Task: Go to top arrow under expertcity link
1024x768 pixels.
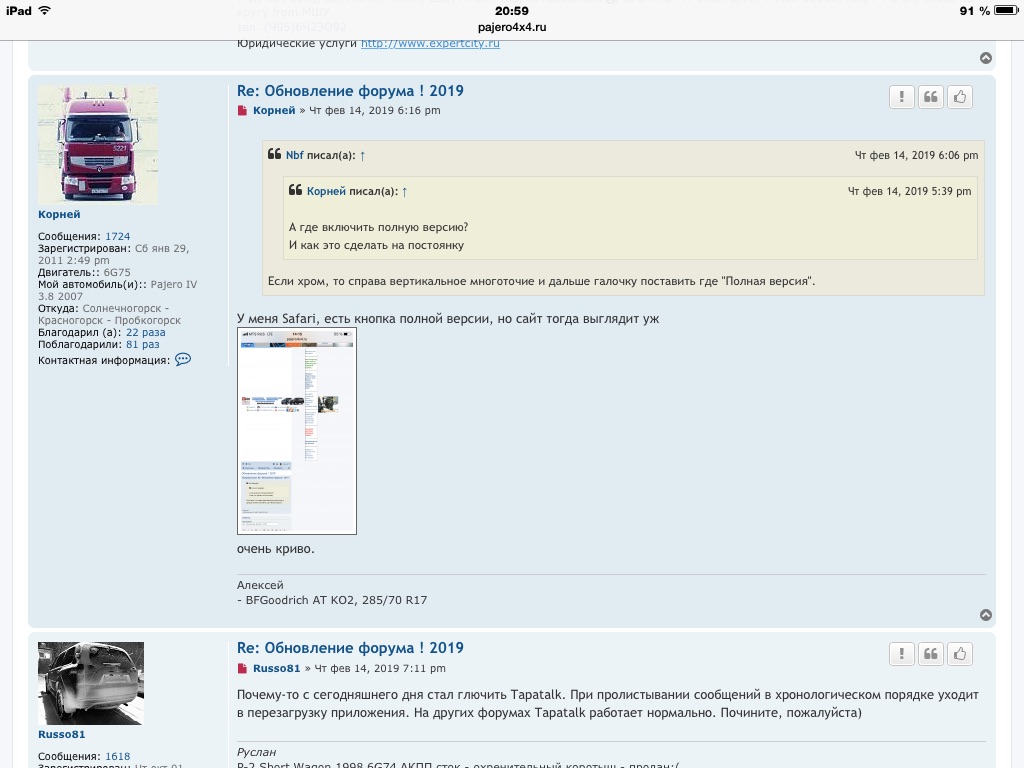Action: [x=986, y=59]
